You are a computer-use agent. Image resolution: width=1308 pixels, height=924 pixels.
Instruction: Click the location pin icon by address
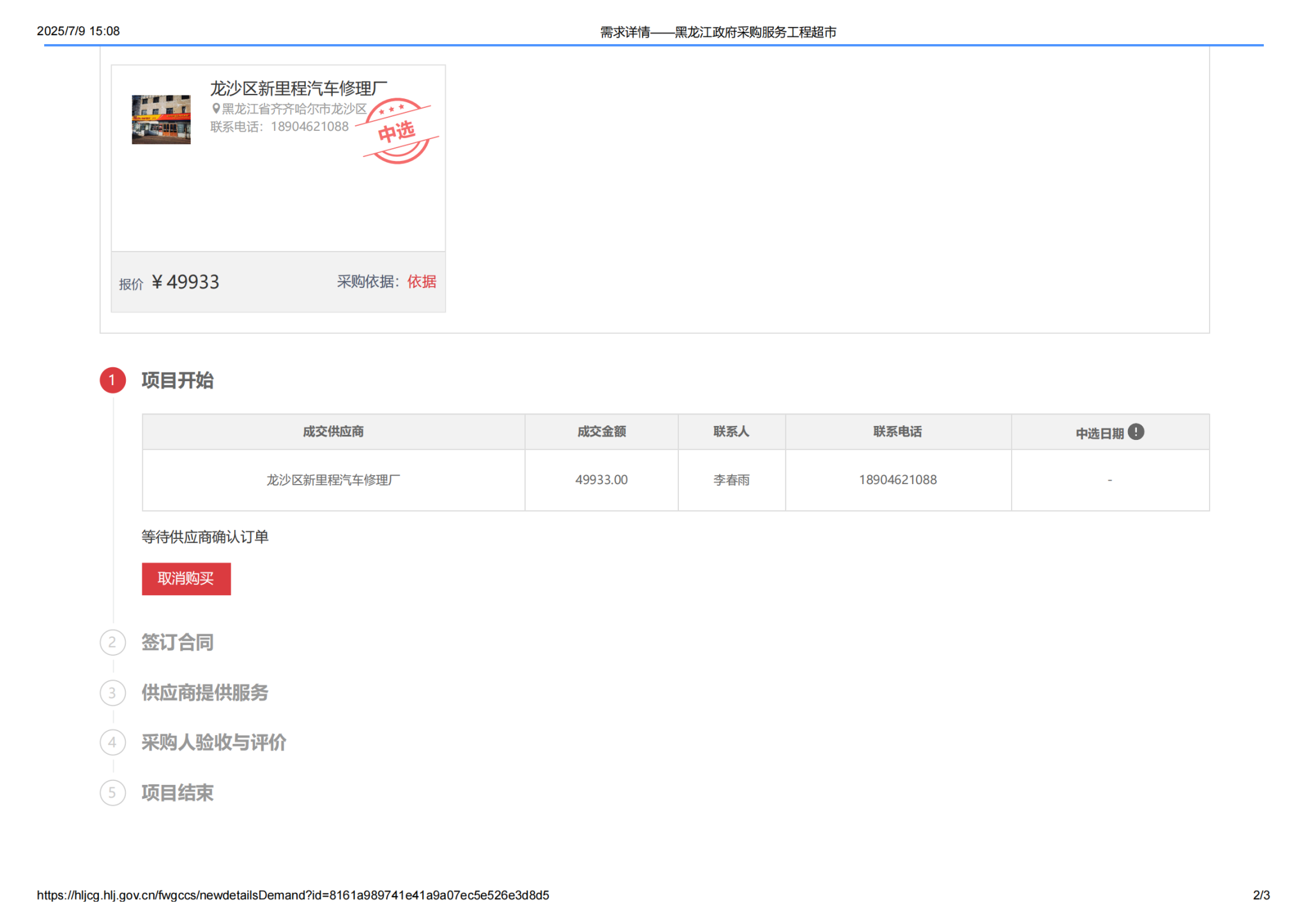point(216,109)
